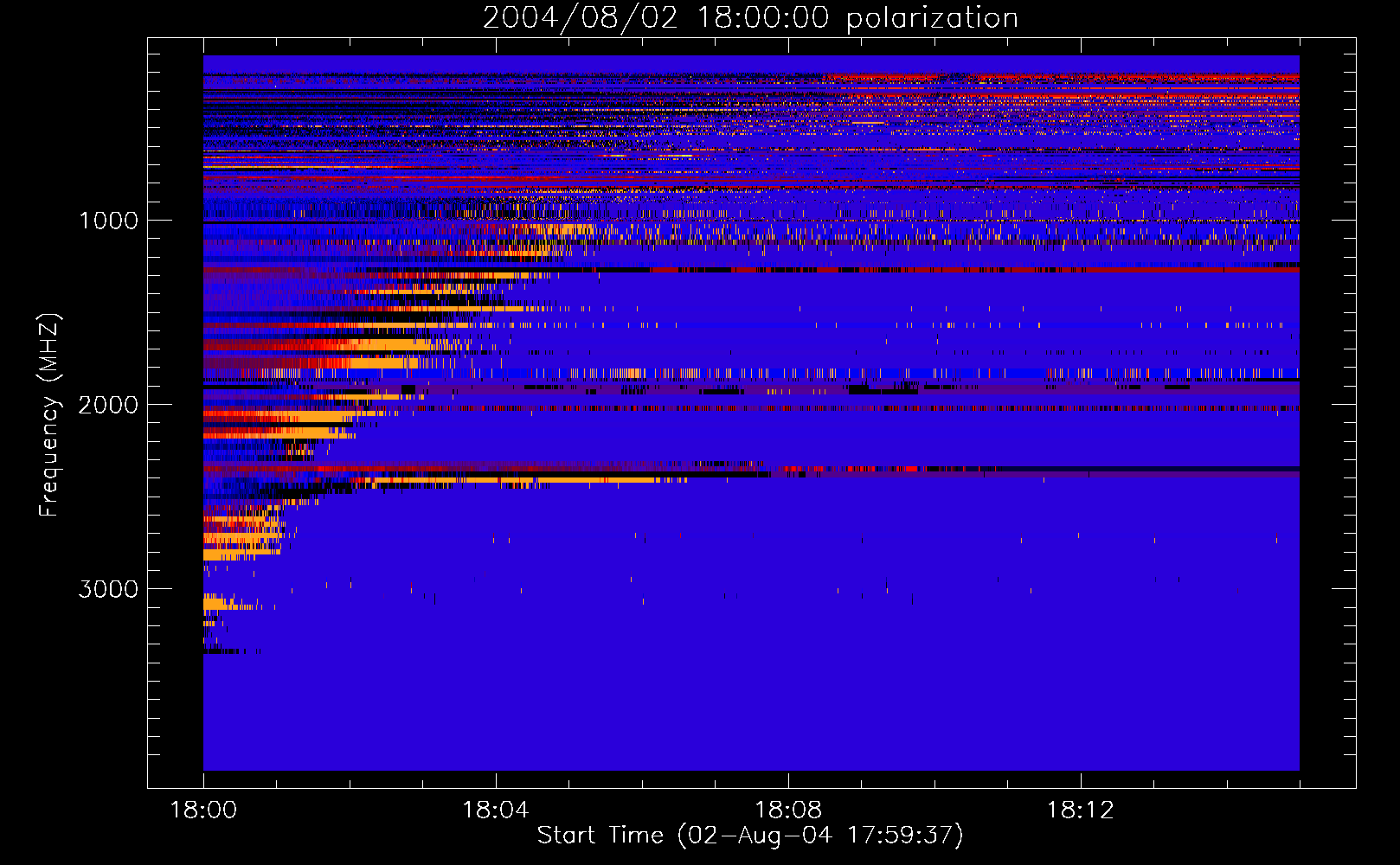This screenshot has width=1400, height=865.
Task: Click the 3000 frequency tick label
Action: click(108, 589)
